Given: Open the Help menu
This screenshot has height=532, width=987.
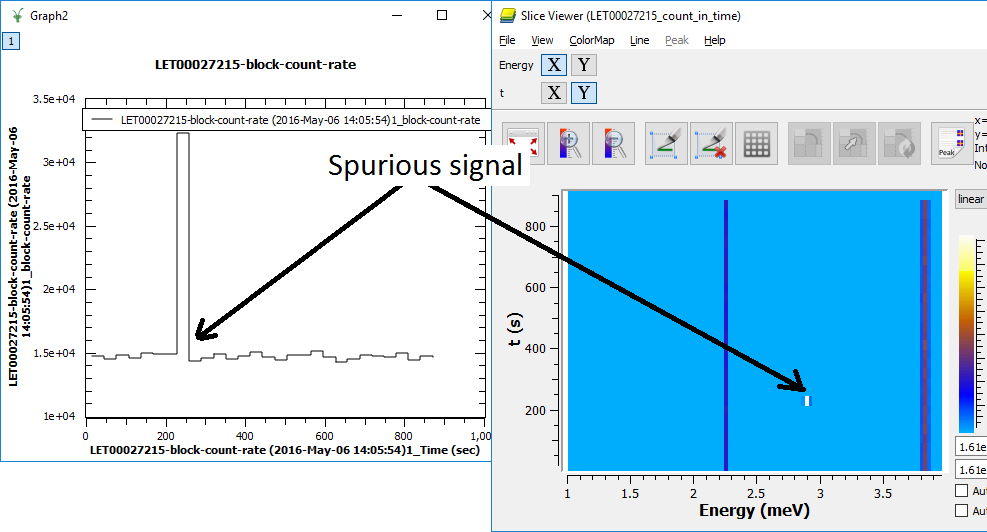Looking at the screenshot, I should point(714,40).
